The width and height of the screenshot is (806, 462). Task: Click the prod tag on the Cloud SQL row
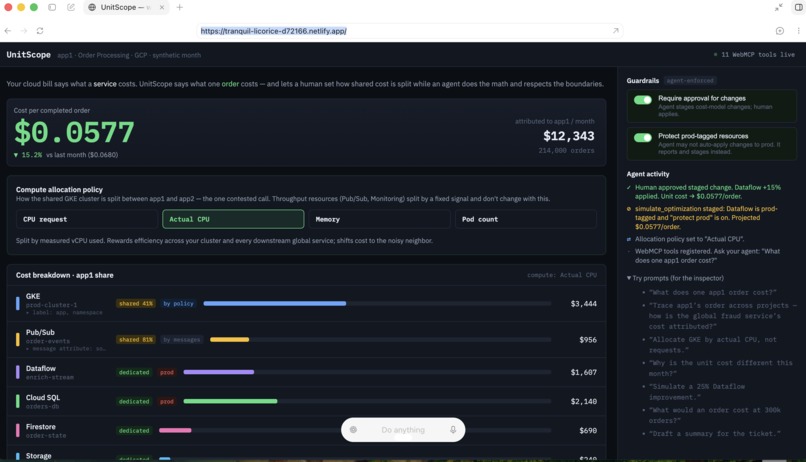pyautogui.click(x=167, y=401)
